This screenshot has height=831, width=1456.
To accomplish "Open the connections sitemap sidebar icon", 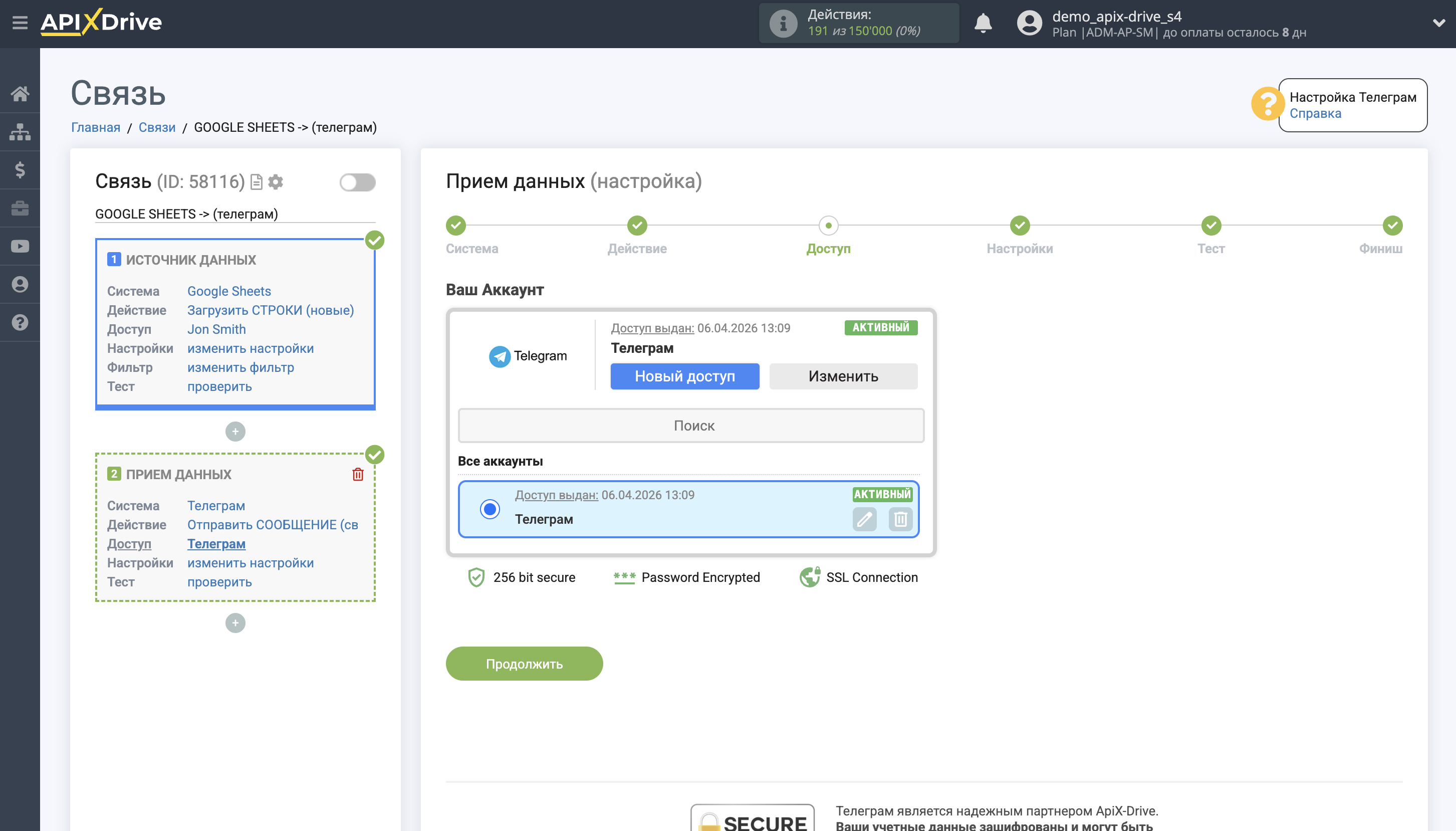I will [20, 132].
